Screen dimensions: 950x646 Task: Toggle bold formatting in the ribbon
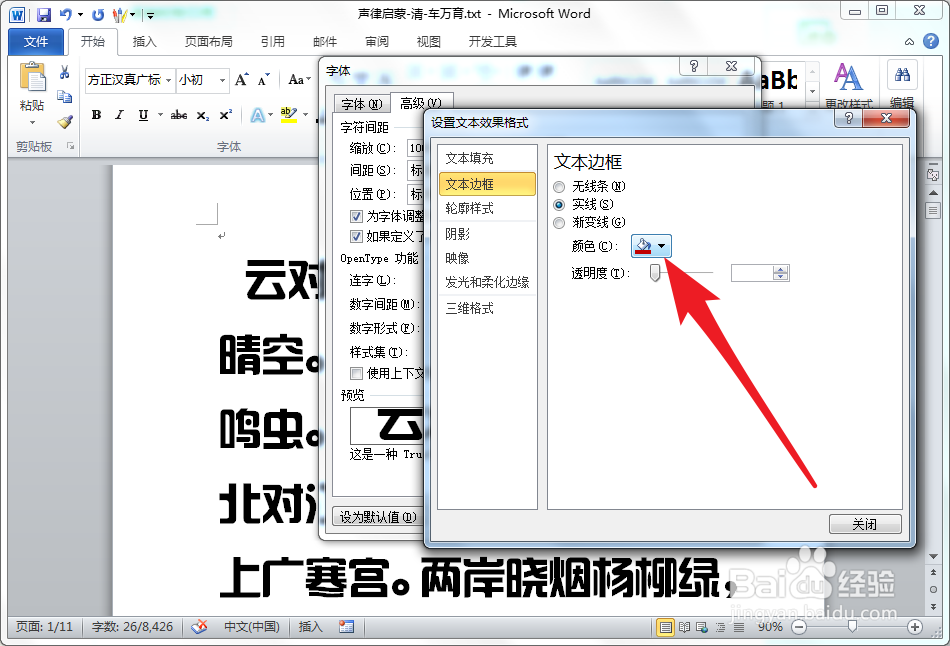tap(95, 115)
